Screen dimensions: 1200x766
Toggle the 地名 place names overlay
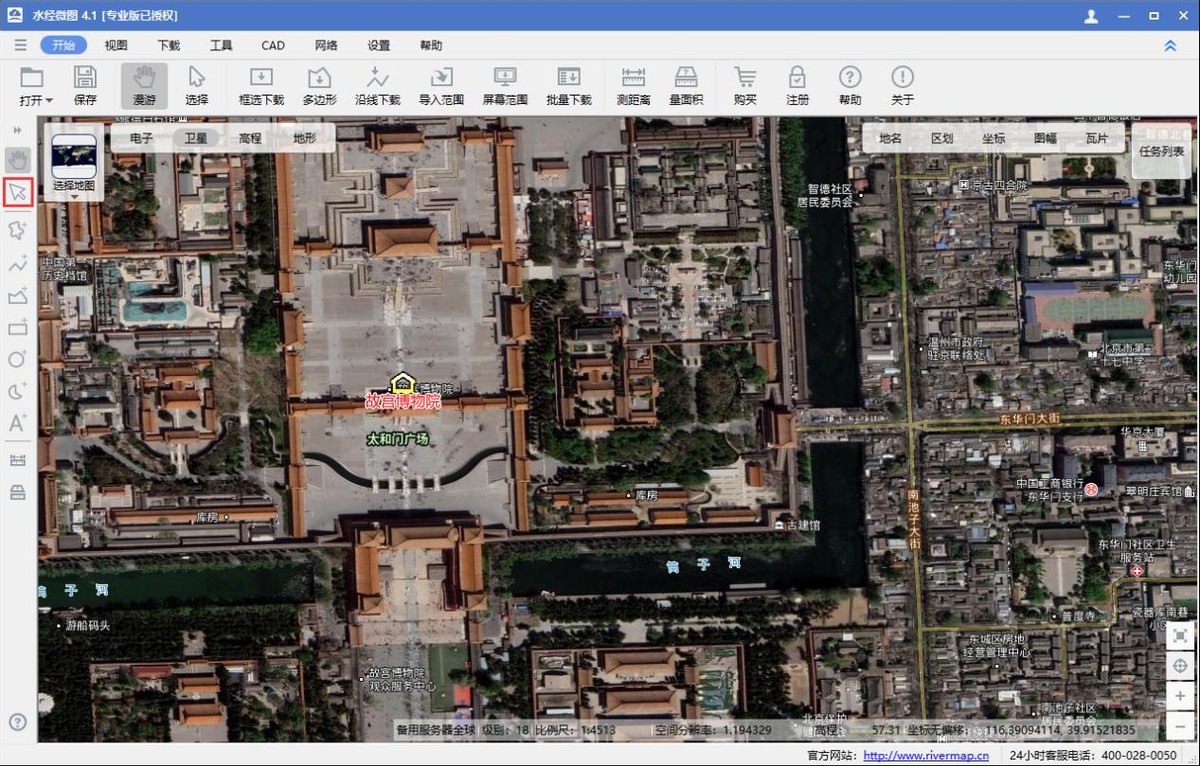[x=890, y=138]
